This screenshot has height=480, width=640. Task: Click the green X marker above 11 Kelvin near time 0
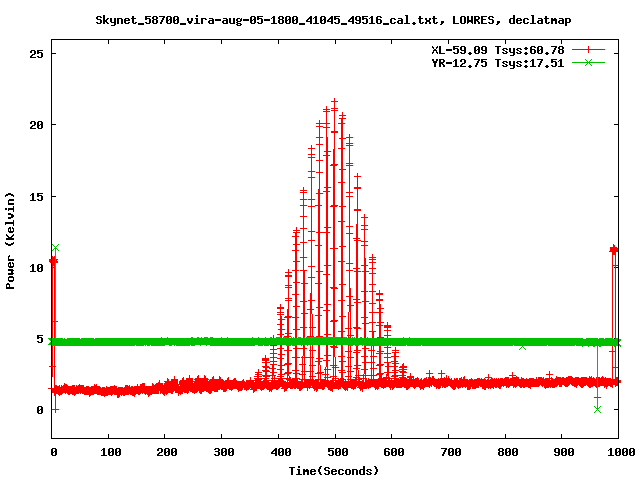click(56, 248)
